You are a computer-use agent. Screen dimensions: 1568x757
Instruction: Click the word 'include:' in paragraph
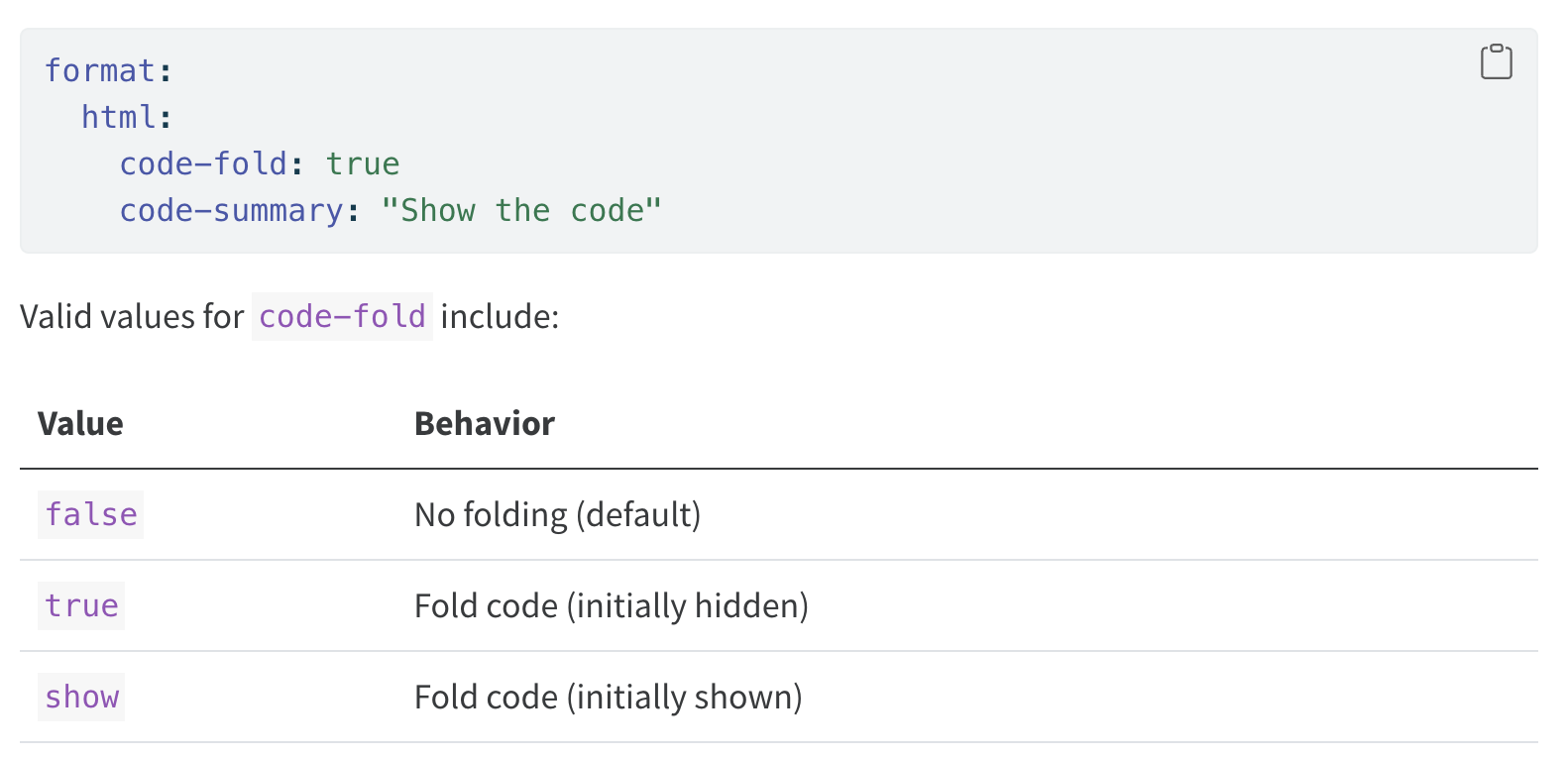(x=500, y=317)
